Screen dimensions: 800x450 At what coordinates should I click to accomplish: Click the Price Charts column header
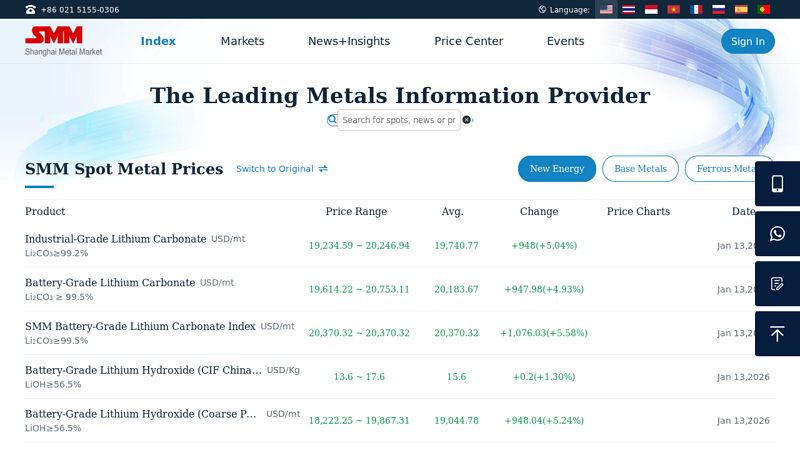click(638, 211)
